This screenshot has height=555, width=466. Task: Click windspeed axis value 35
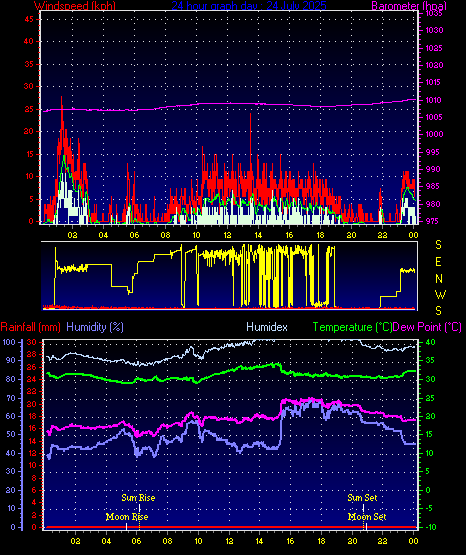point(29,64)
